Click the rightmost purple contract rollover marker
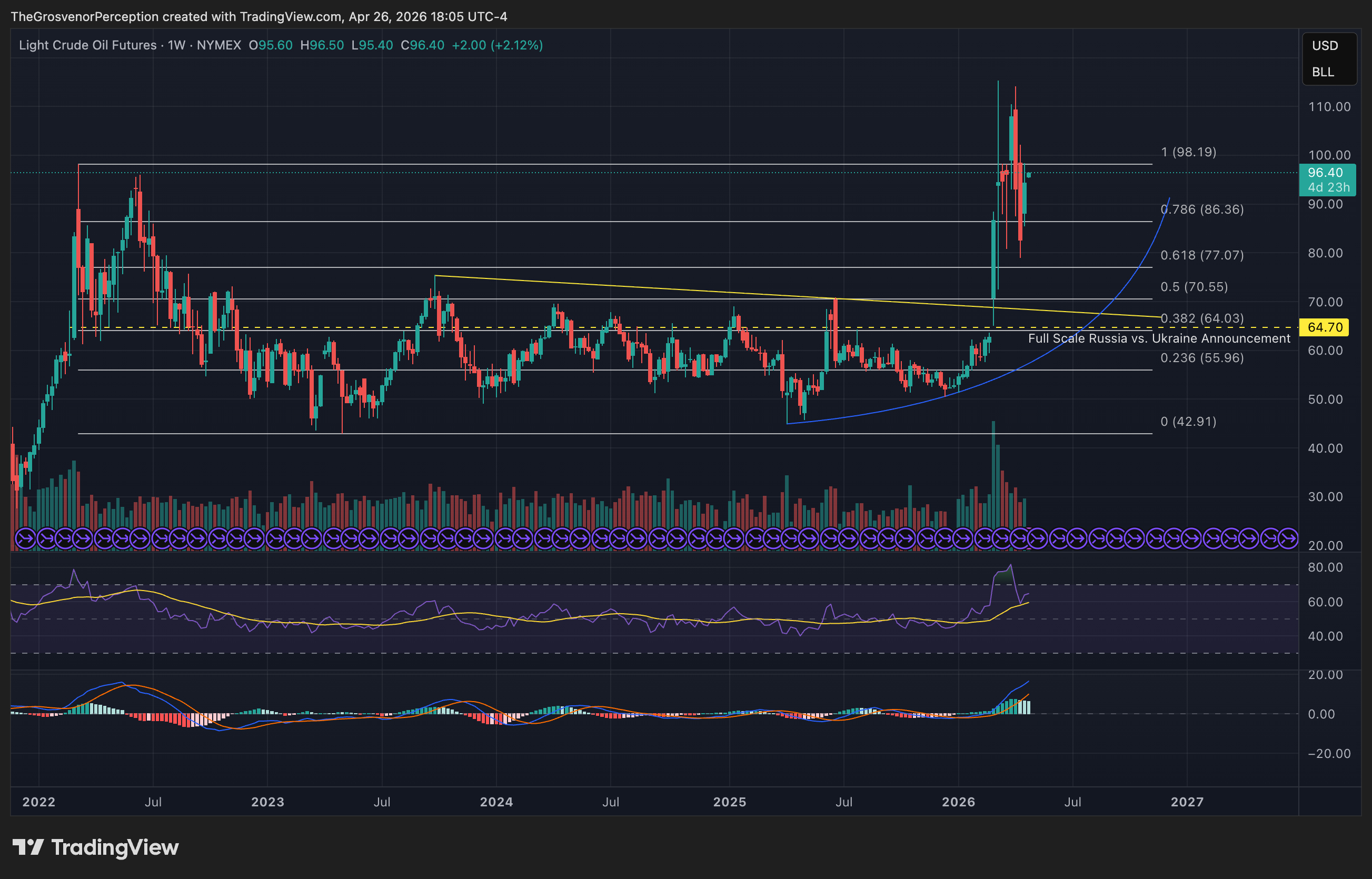Viewport: 1372px width, 879px height. 1288,538
